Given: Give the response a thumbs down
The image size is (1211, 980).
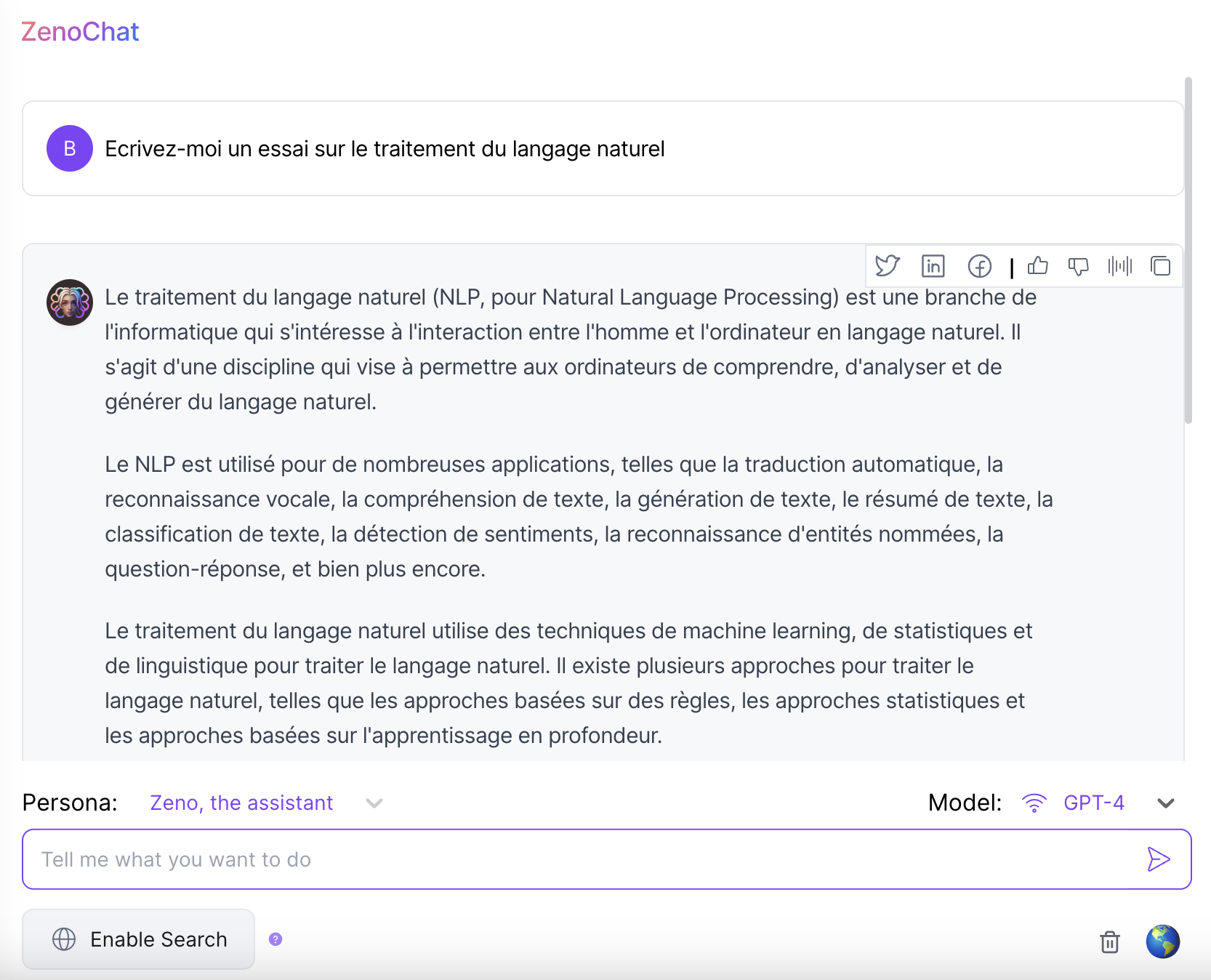Looking at the screenshot, I should click(x=1078, y=267).
